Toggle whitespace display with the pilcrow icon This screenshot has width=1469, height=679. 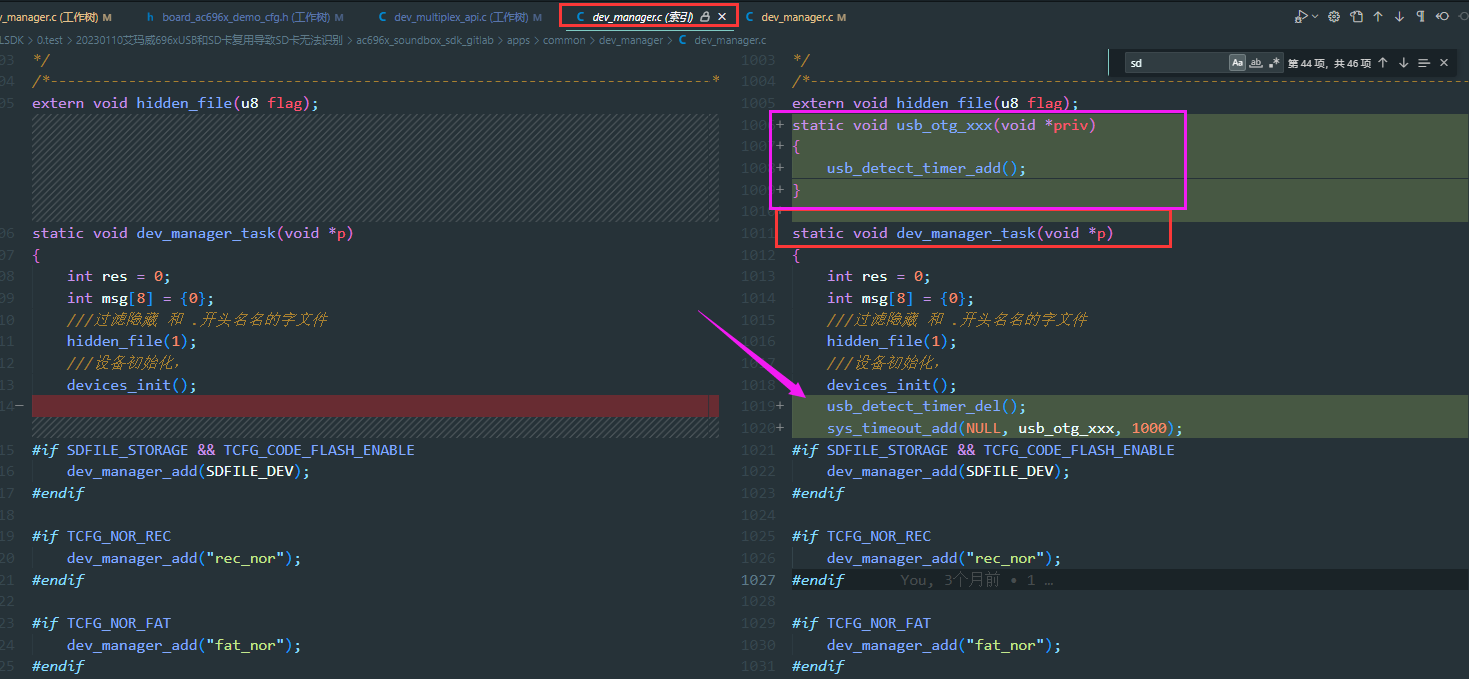tap(1420, 16)
